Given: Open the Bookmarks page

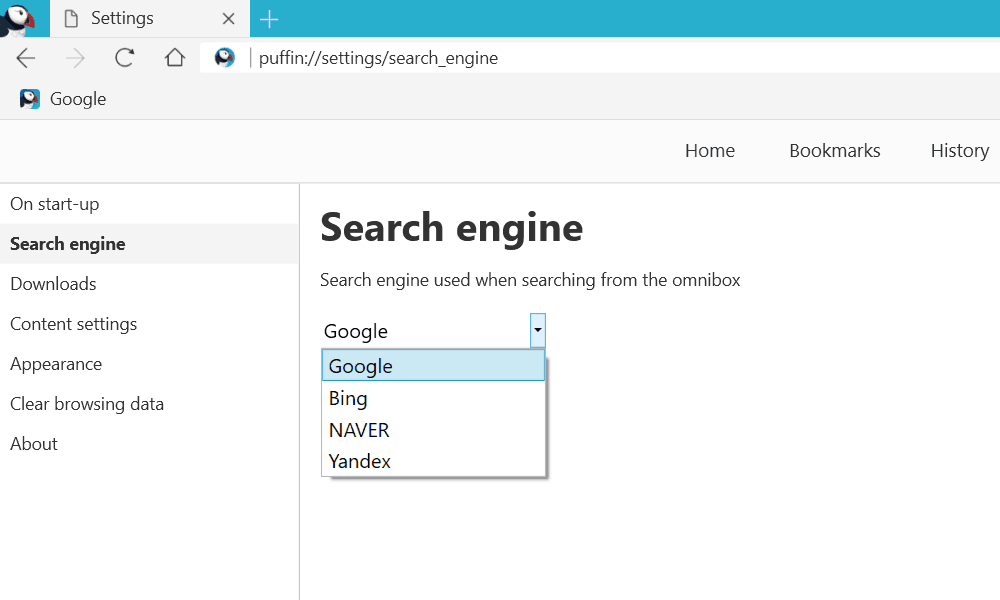Looking at the screenshot, I should point(834,150).
